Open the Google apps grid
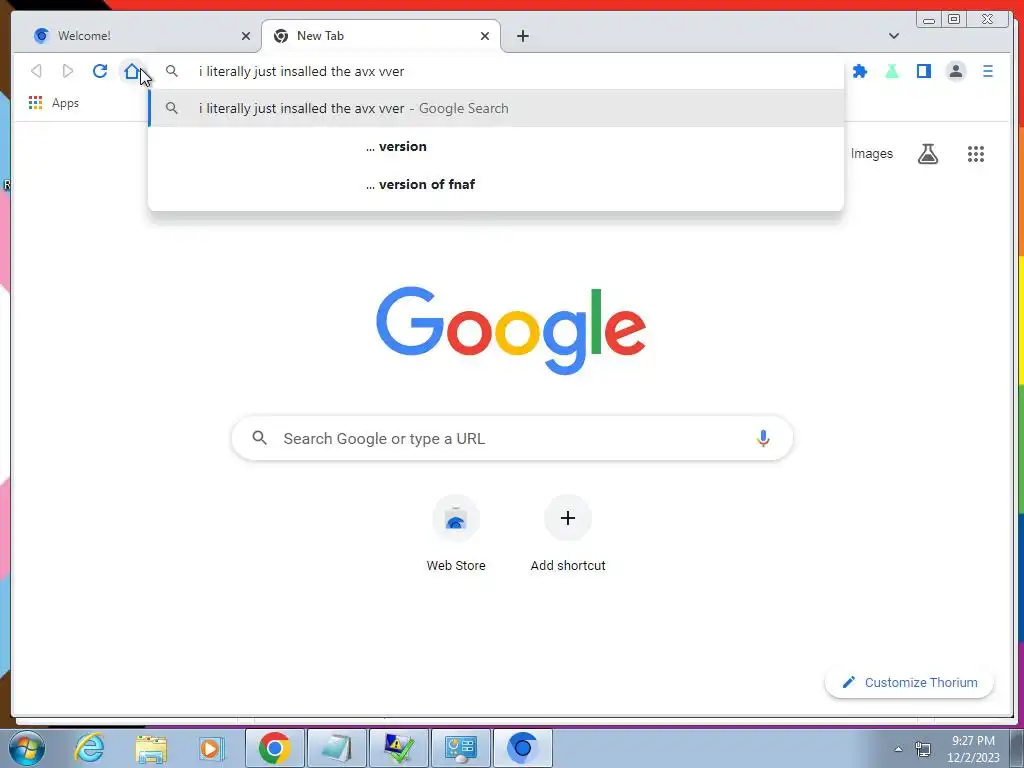Screen dimensions: 1024x768 click(x=976, y=154)
